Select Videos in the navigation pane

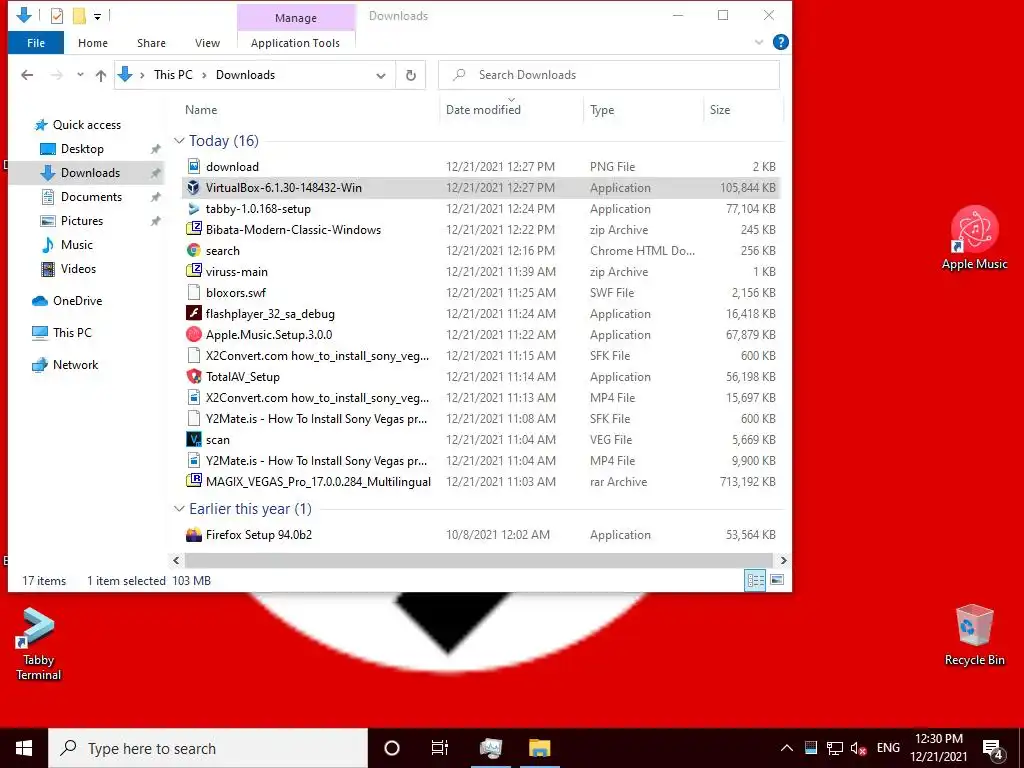coord(78,269)
